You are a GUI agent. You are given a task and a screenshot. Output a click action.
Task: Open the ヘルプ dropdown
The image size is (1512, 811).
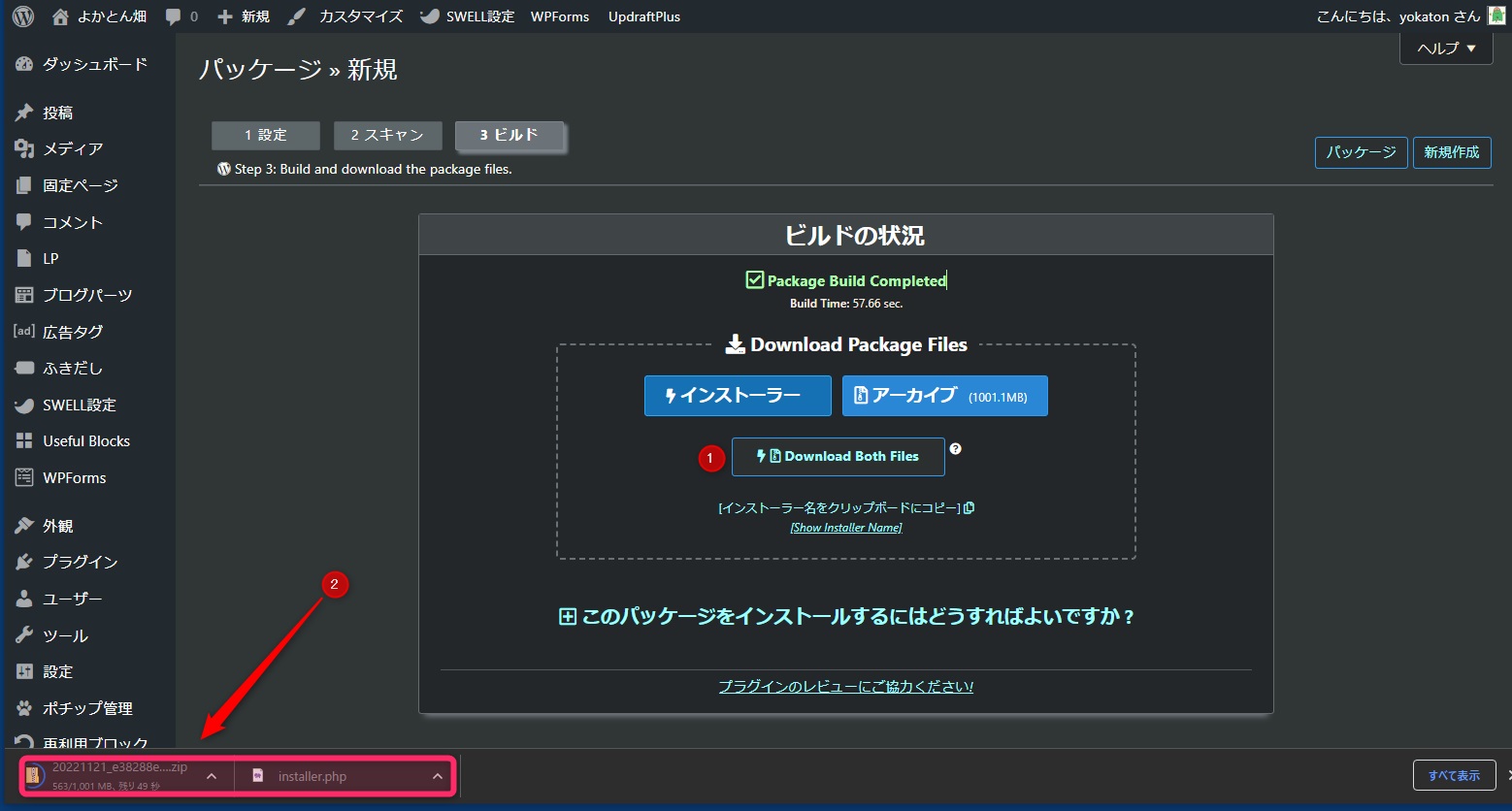tap(1445, 49)
